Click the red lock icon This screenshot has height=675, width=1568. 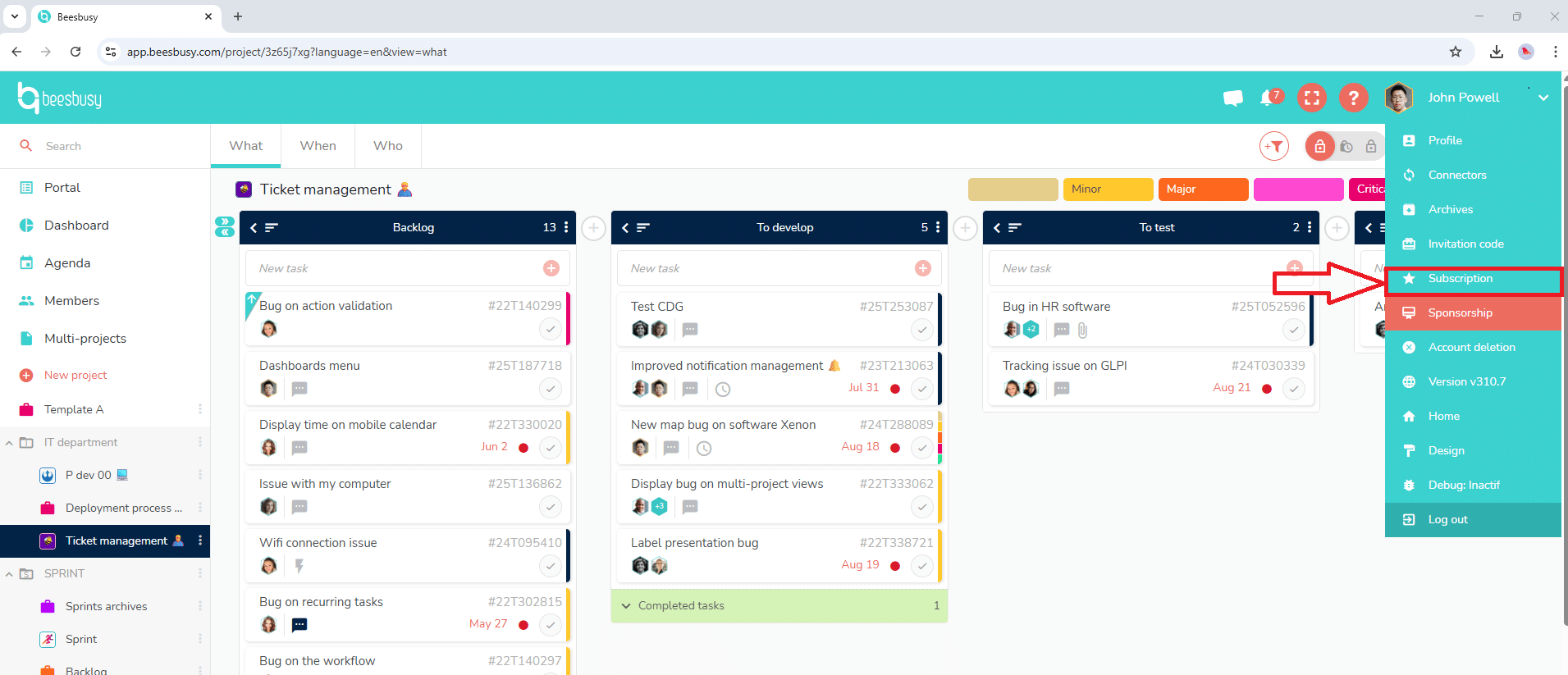click(1319, 147)
